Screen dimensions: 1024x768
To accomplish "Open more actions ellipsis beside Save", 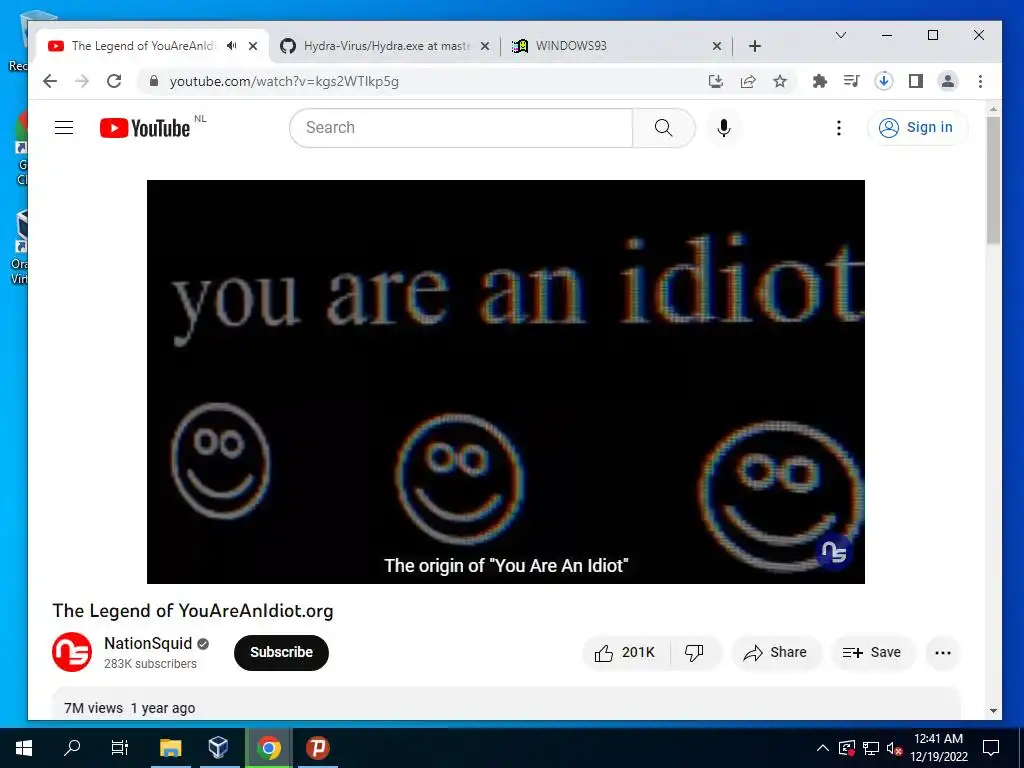I will coord(943,652).
